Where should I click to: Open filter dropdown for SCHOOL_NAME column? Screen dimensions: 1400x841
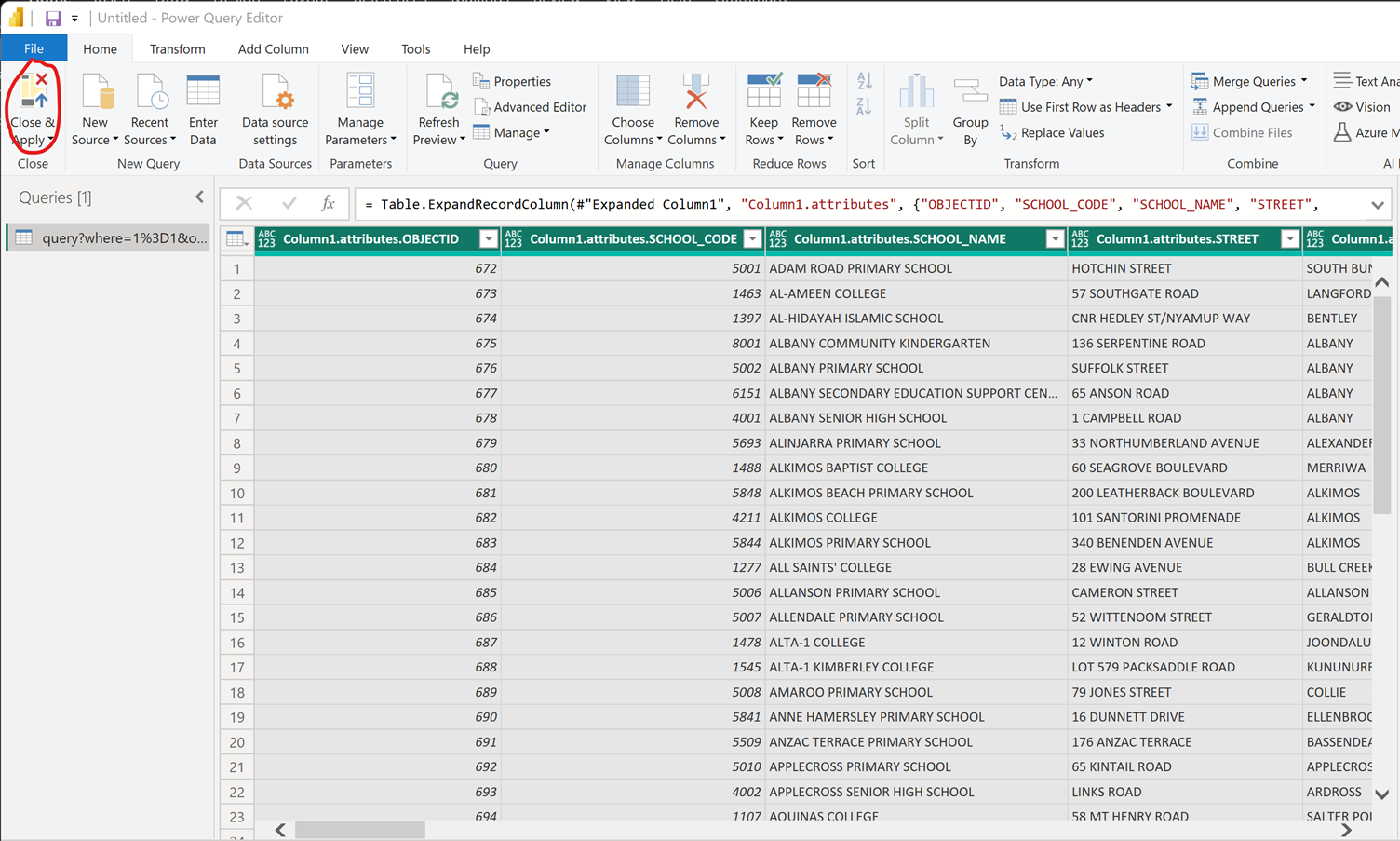1055,239
